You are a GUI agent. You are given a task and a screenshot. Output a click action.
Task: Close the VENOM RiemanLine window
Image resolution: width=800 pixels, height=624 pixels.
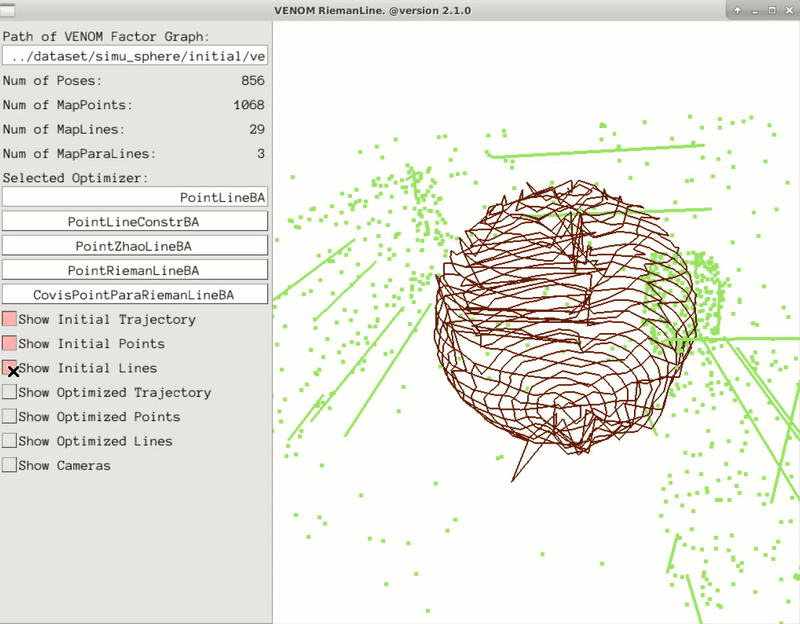(x=788, y=10)
